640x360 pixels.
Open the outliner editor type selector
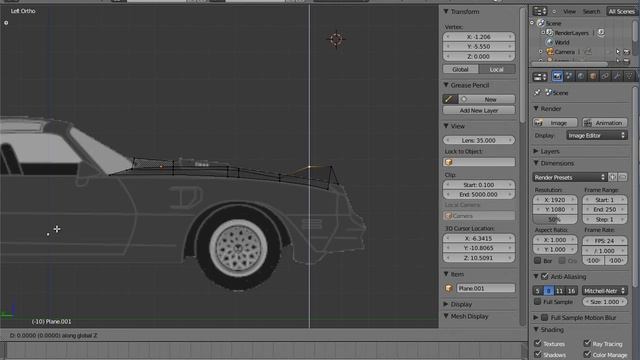pos(540,11)
